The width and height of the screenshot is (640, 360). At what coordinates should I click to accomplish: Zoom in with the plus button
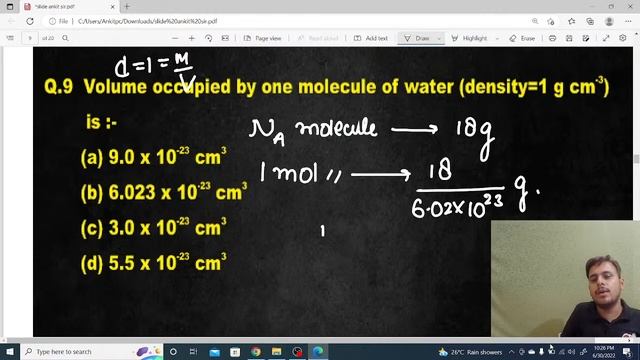click(191, 38)
